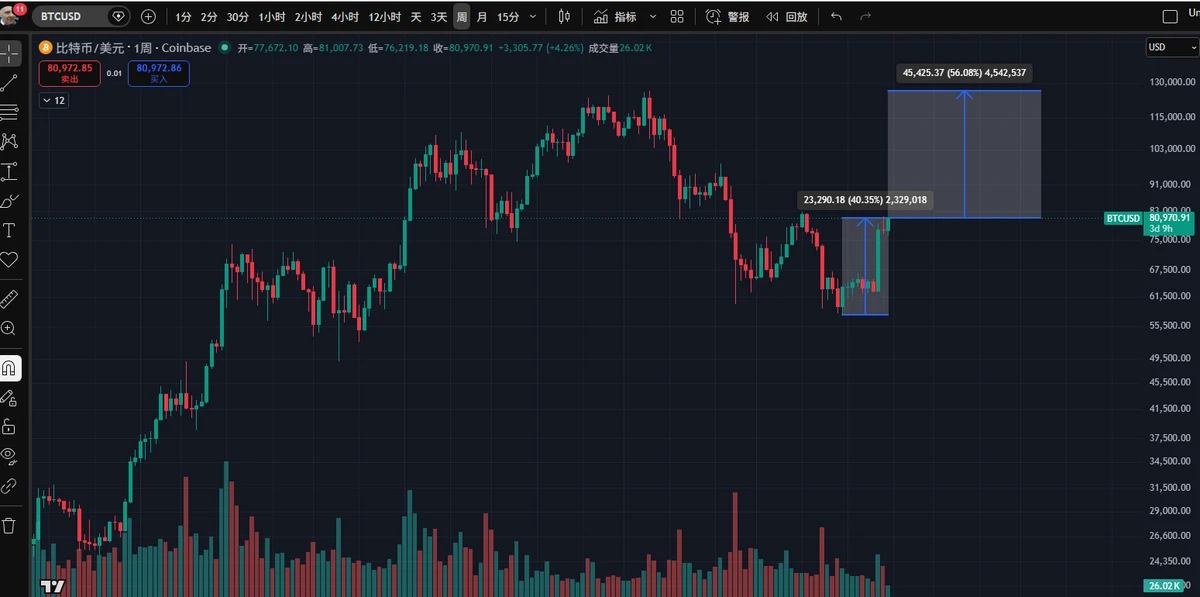Toggle lock all drawing tools
This screenshot has width=1200, height=597.
pyautogui.click(x=9, y=427)
